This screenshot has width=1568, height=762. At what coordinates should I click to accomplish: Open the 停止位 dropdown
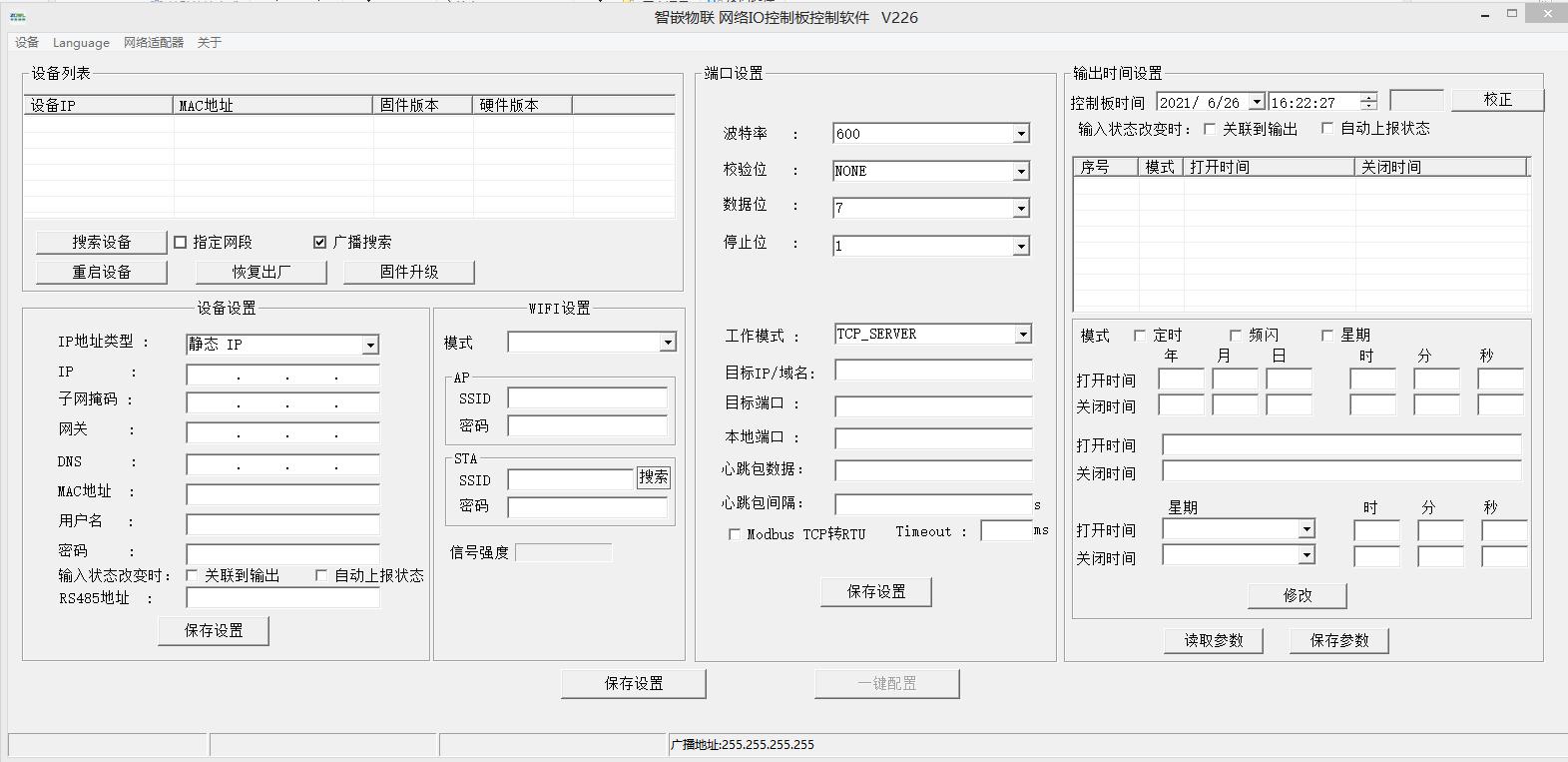(x=1020, y=246)
